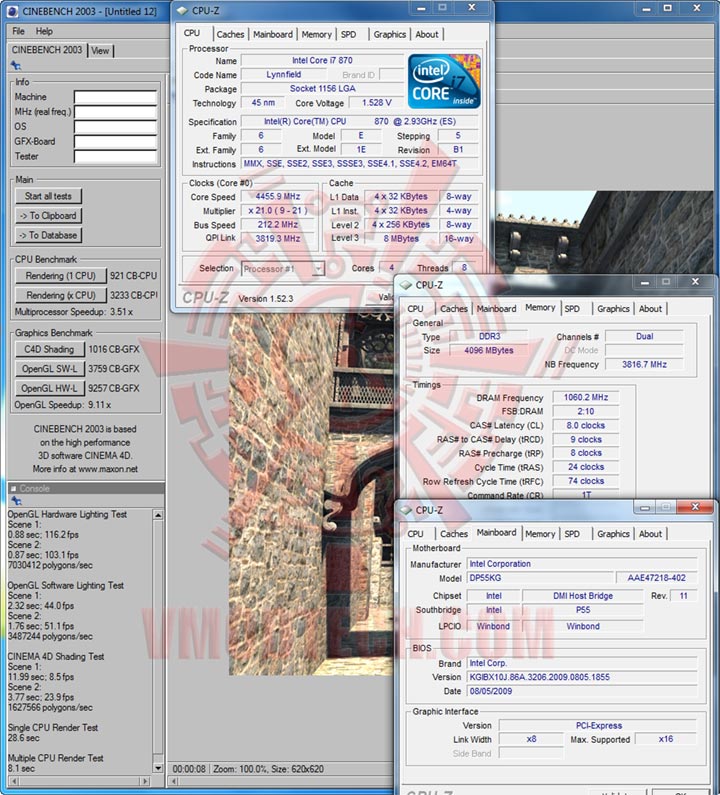
Task: Click Start all tests button
Action: (x=48, y=196)
